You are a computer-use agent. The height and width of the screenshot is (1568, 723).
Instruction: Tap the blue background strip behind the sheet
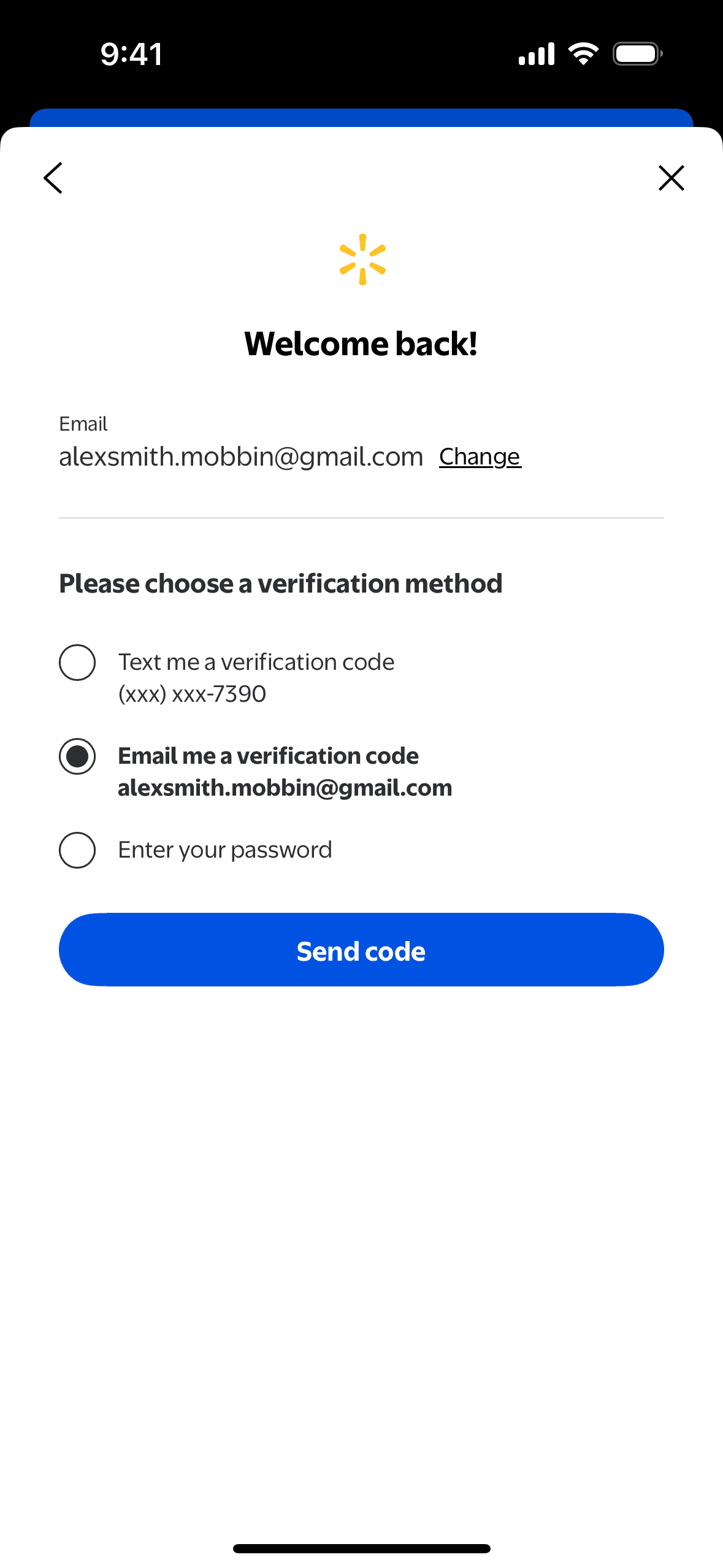(x=361, y=117)
